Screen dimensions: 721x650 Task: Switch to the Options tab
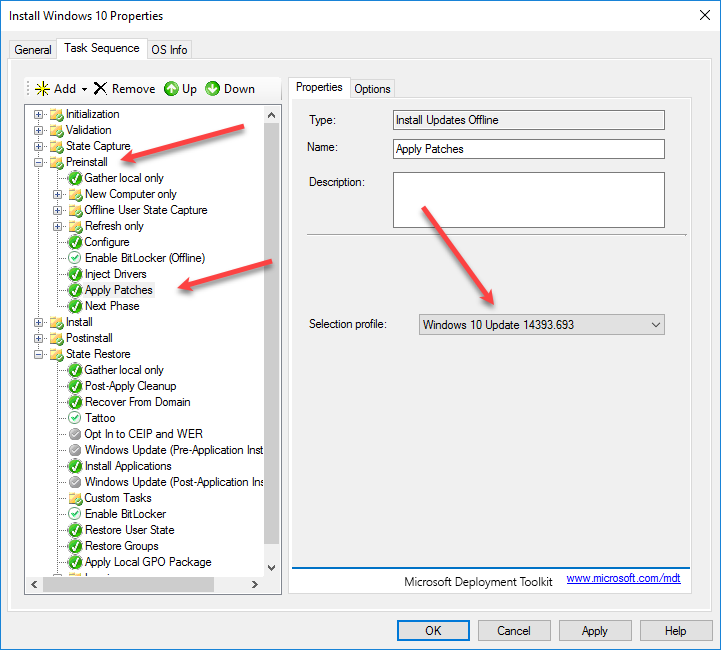(x=372, y=89)
